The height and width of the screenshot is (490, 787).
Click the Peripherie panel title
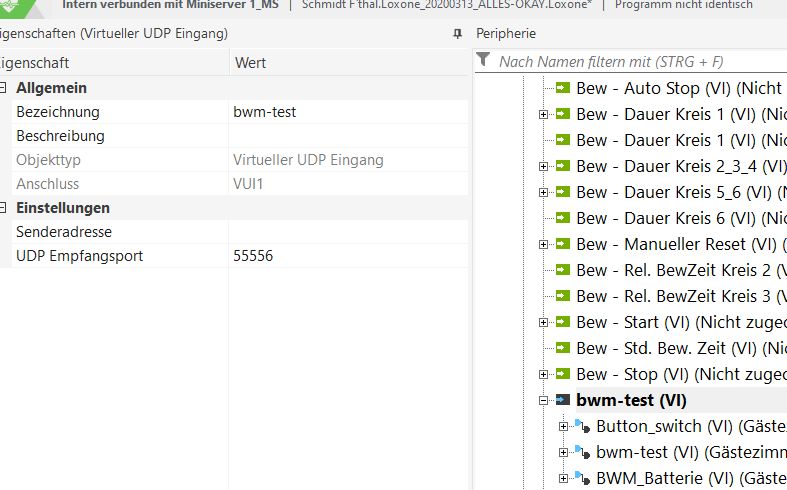506,34
